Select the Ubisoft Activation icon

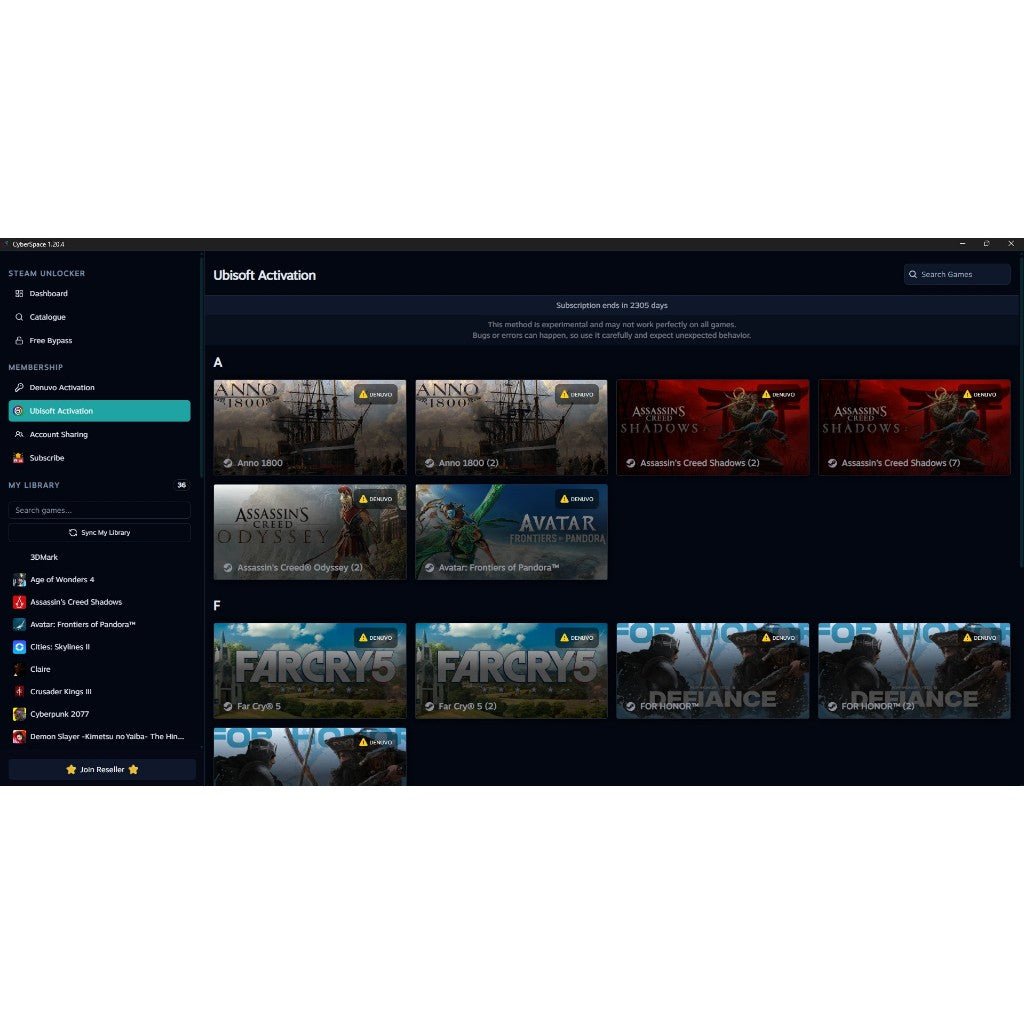21,411
